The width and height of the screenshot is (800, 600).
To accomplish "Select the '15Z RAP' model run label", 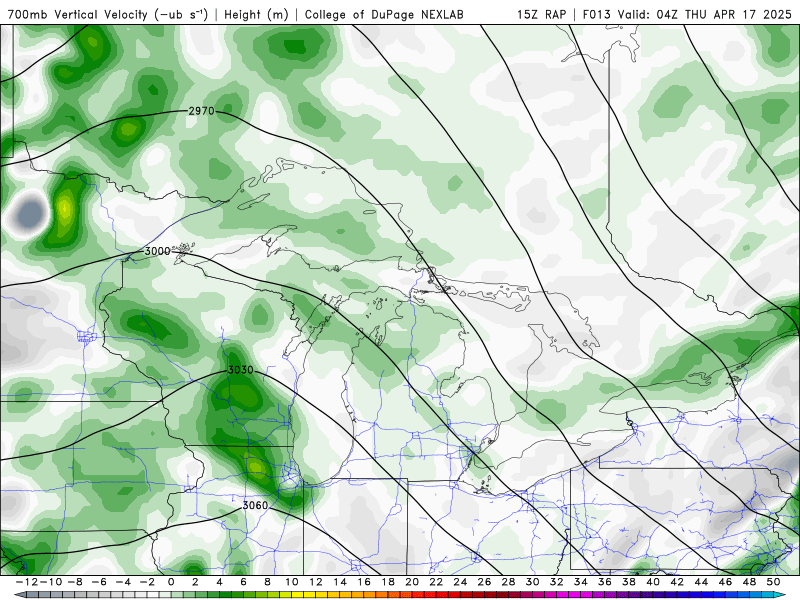I will tap(541, 14).
